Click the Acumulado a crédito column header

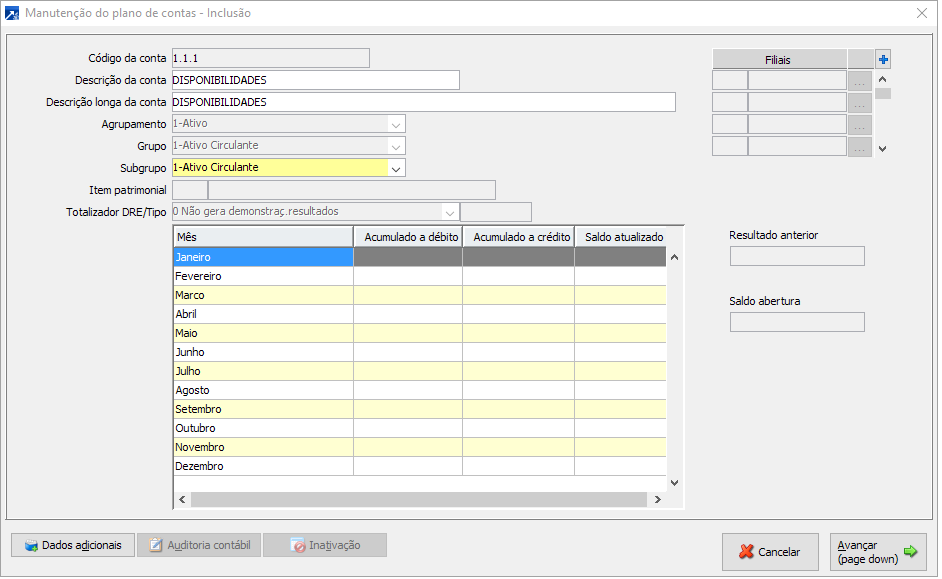coord(518,237)
